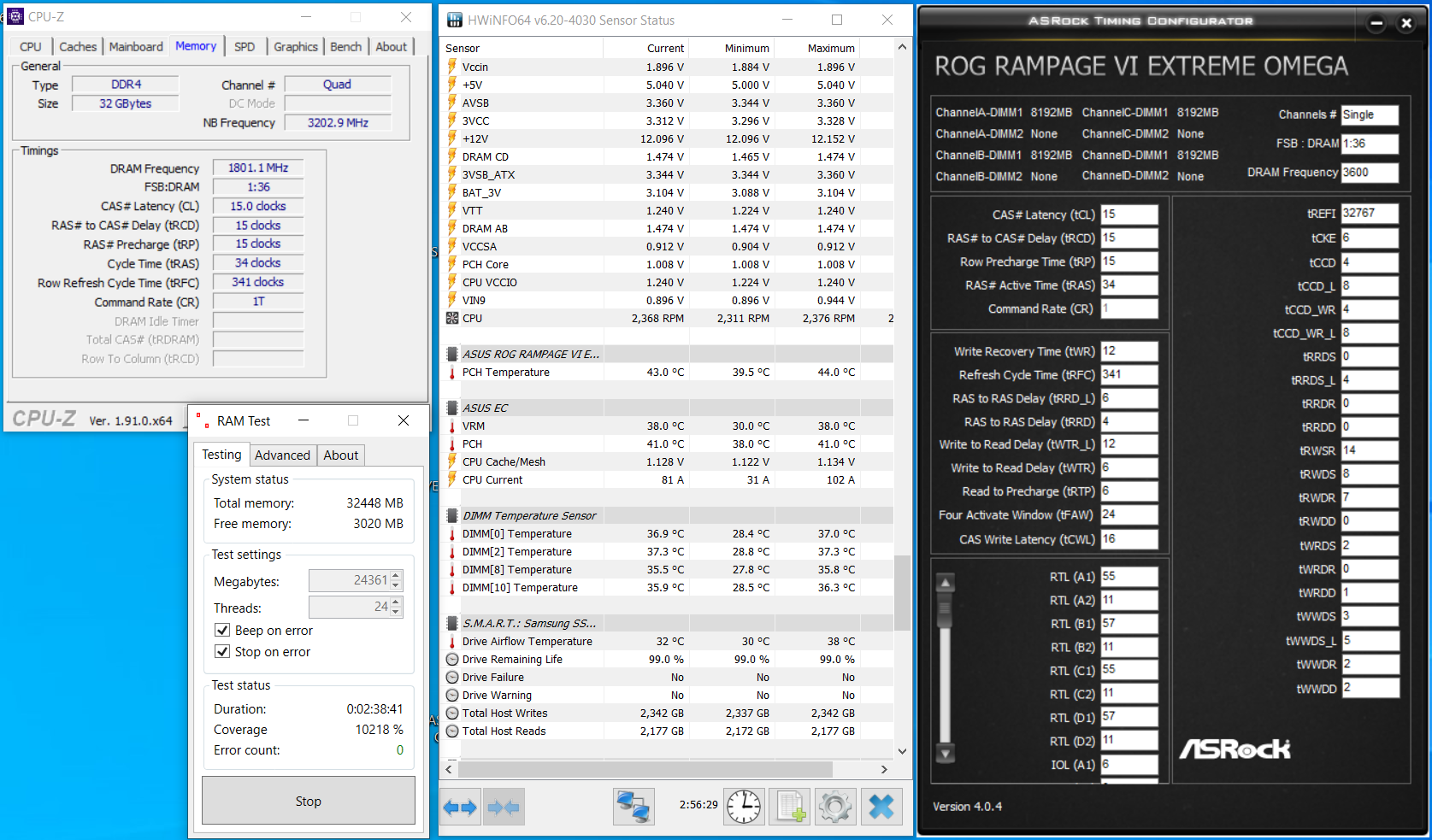Click HWiNFO save log file icon
This screenshot has height=840, width=1432.
tap(789, 807)
